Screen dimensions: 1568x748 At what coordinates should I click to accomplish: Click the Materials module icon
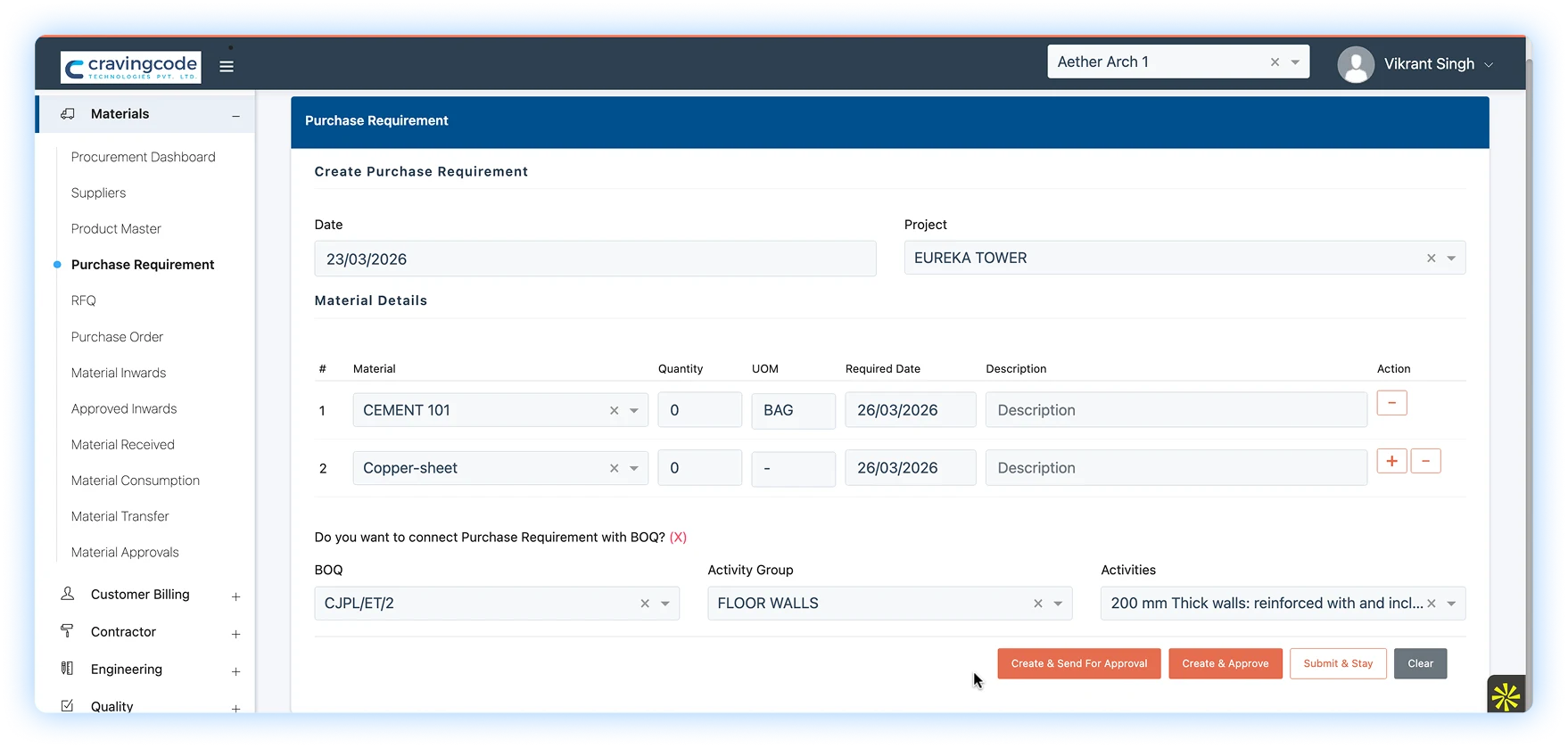67,114
